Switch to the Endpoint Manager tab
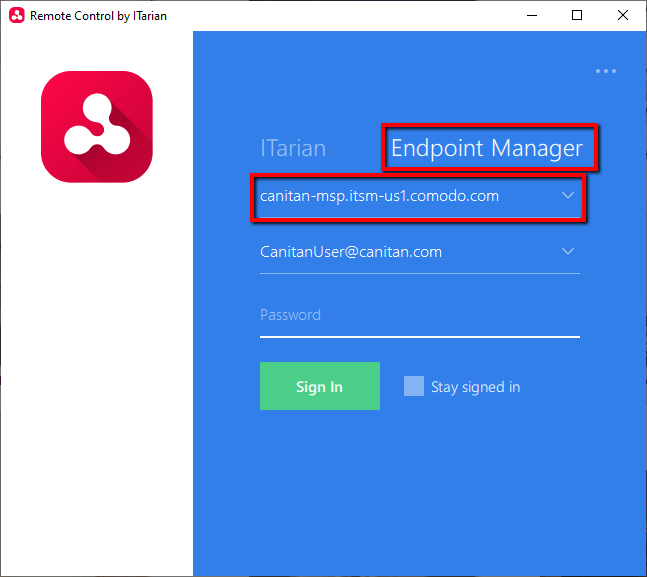Viewport: 647px width, 577px height. point(487,148)
